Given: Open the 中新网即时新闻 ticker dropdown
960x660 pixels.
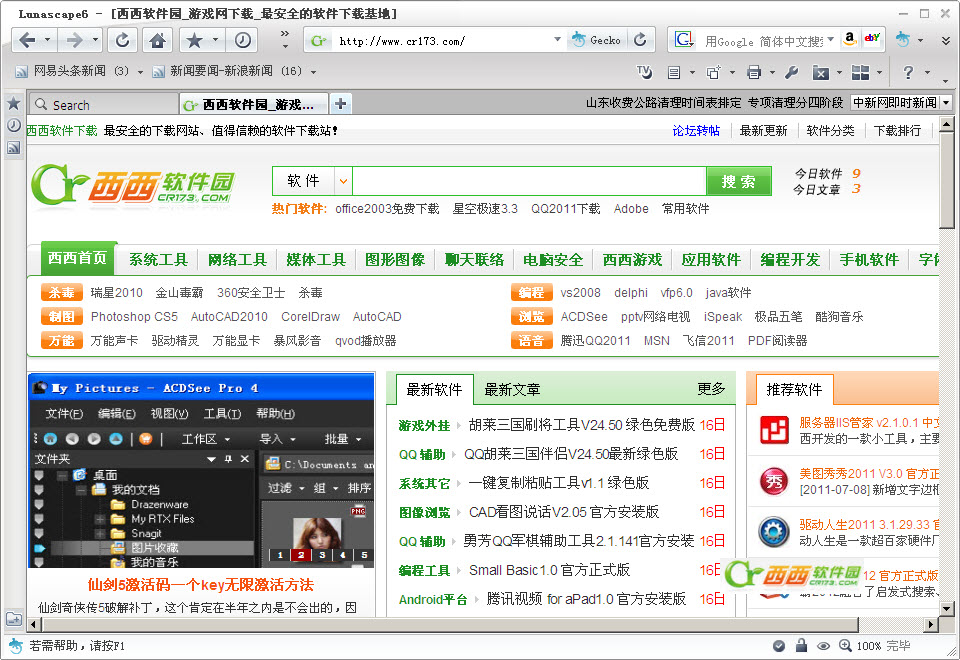Looking at the screenshot, I should pyautogui.click(x=946, y=103).
